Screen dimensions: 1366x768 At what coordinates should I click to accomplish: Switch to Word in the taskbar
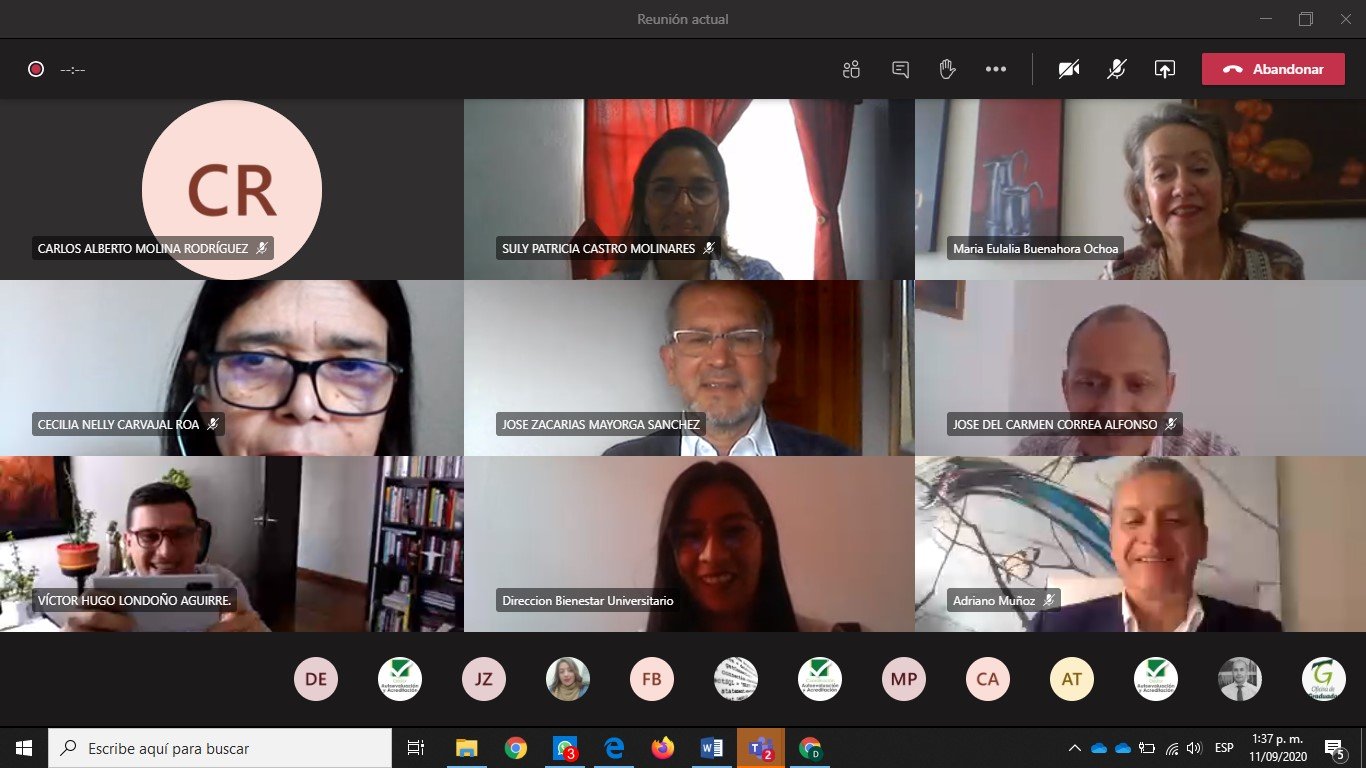click(711, 748)
